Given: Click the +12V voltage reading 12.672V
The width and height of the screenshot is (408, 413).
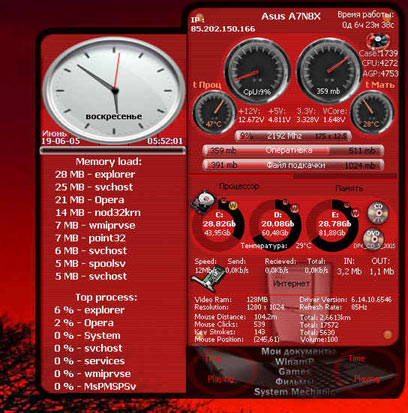Looking at the screenshot, I should pos(251,119).
